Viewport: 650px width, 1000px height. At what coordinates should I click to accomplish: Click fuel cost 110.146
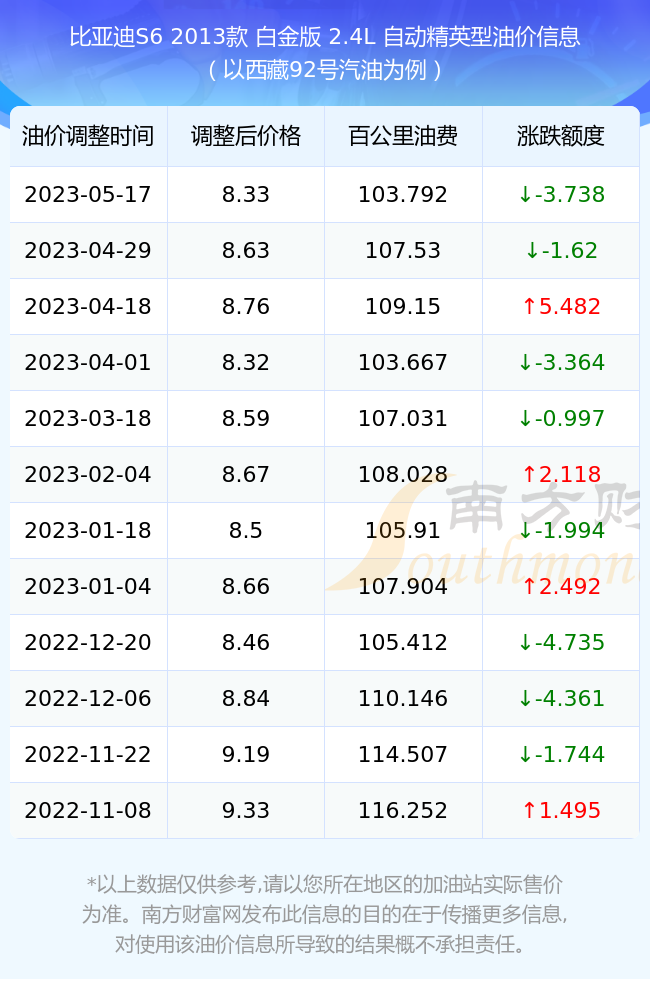[x=403, y=699]
